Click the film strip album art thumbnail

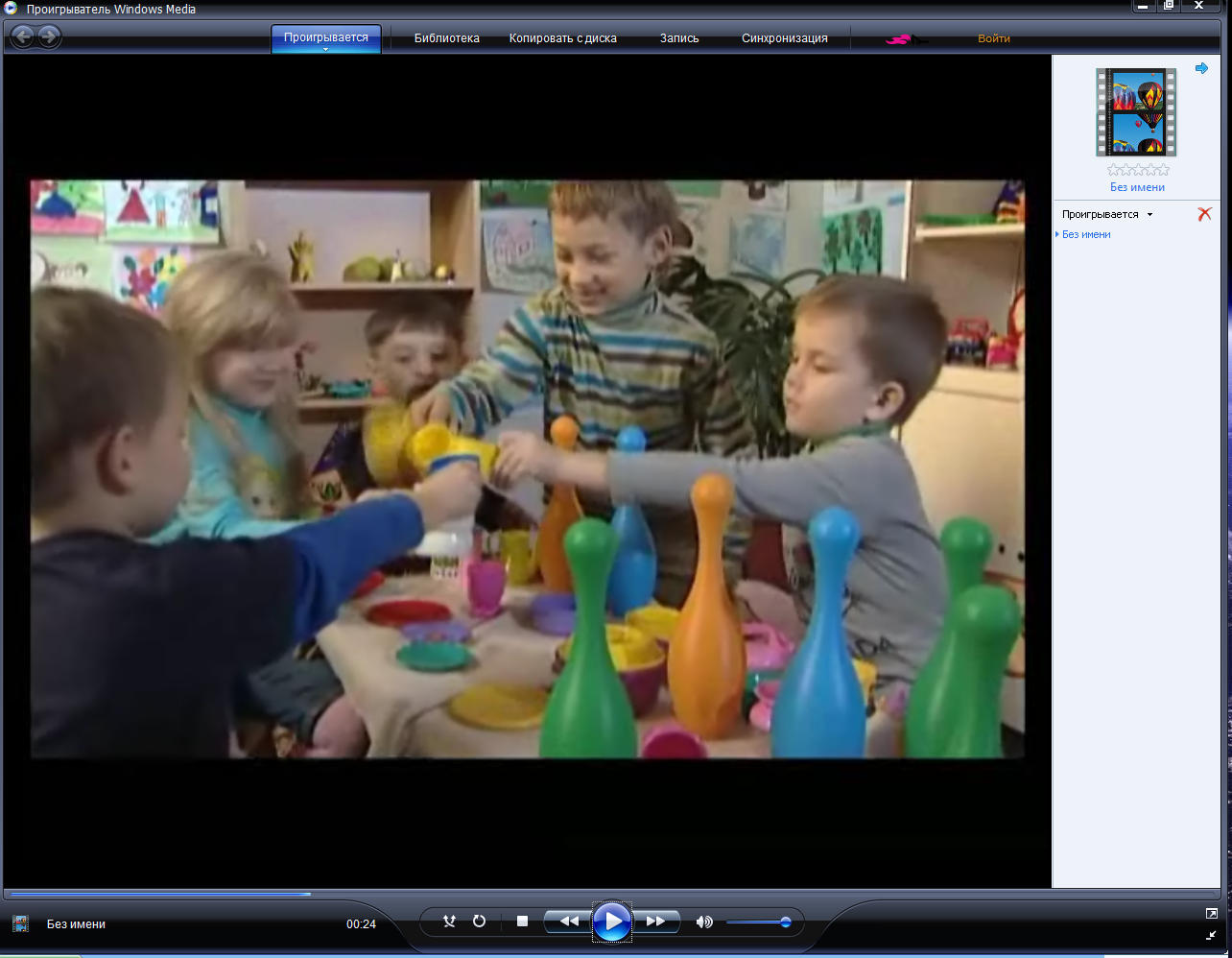tap(1136, 111)
